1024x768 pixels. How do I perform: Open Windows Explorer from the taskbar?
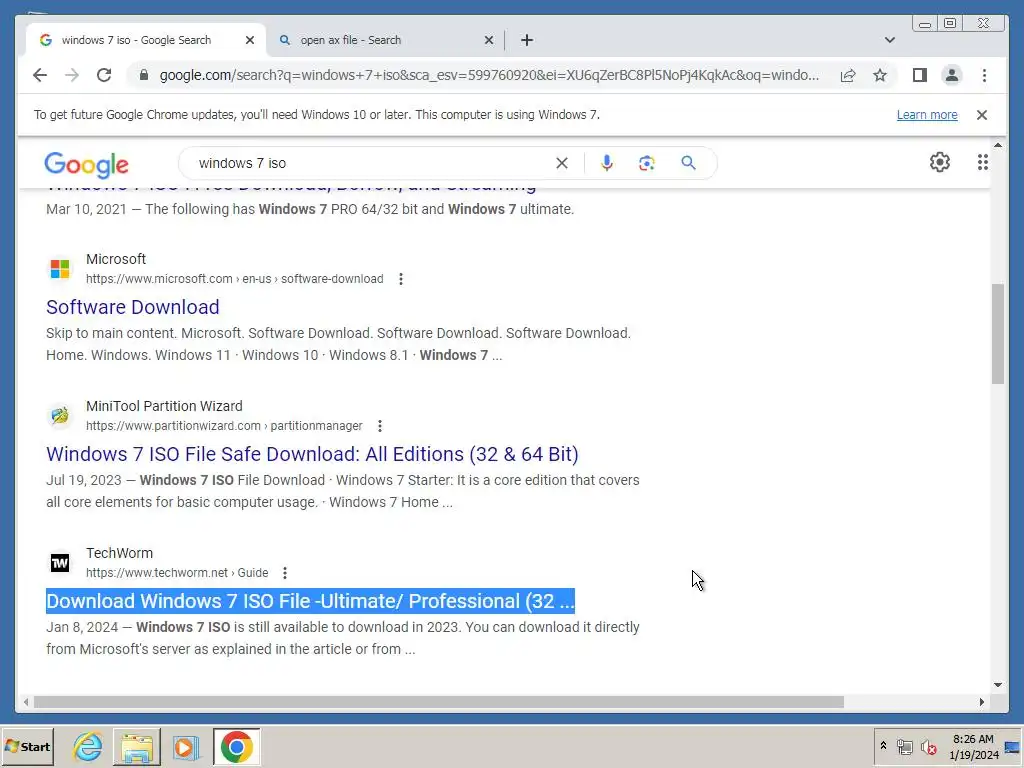coord(136,746)
